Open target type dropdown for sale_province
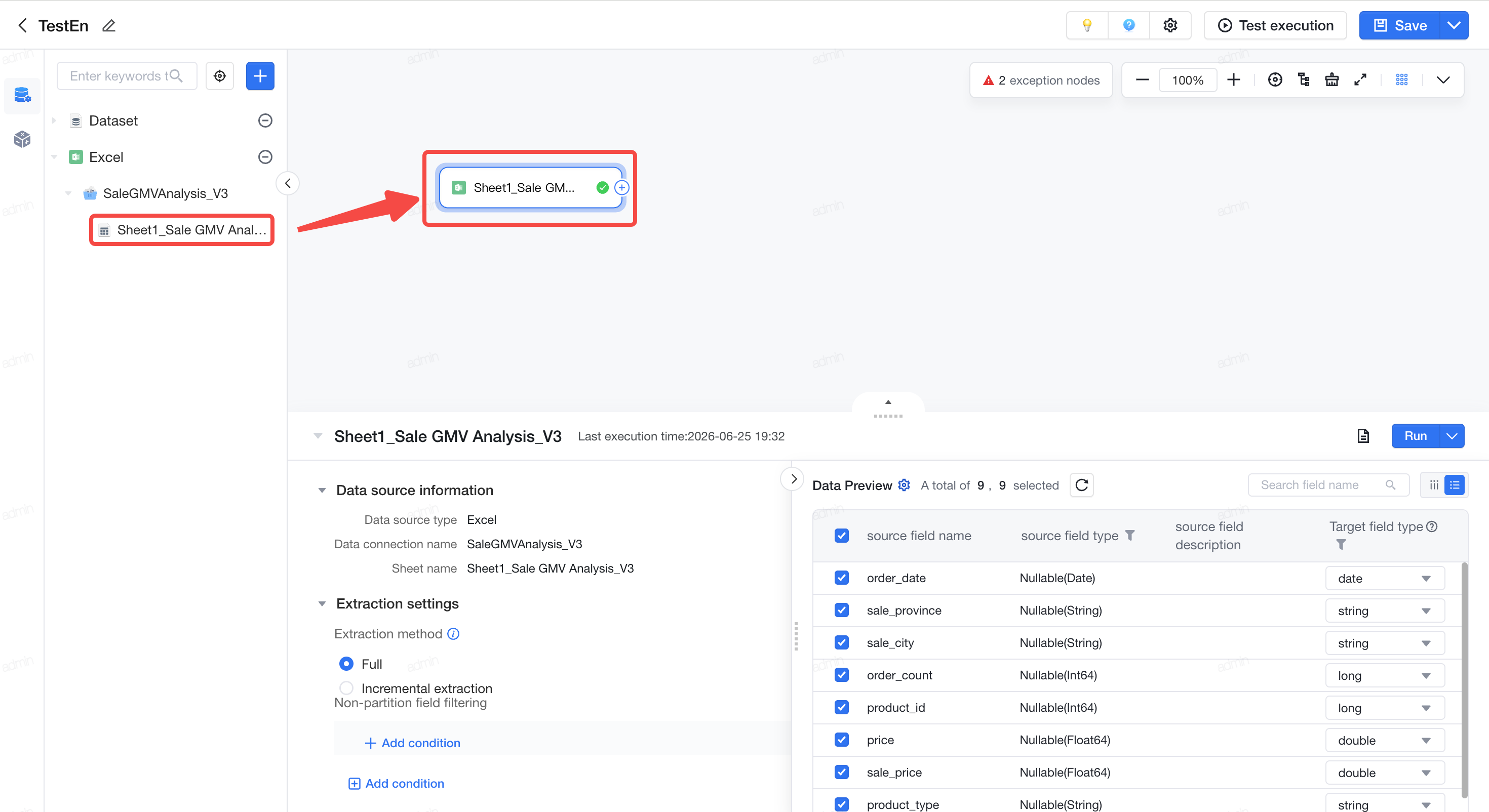The width and height of the screenshot is (1489, 812). click(1385, 611)
